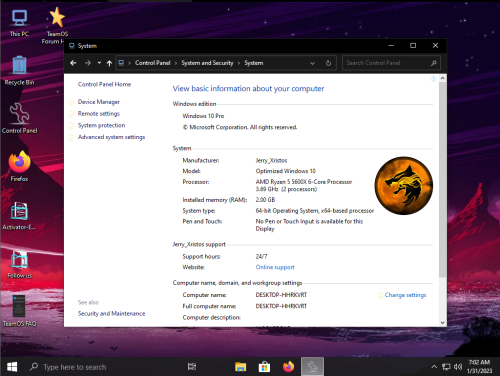Click Control Panel in the breadcrumb
This screenshot has width=500, height=376.
152,63
